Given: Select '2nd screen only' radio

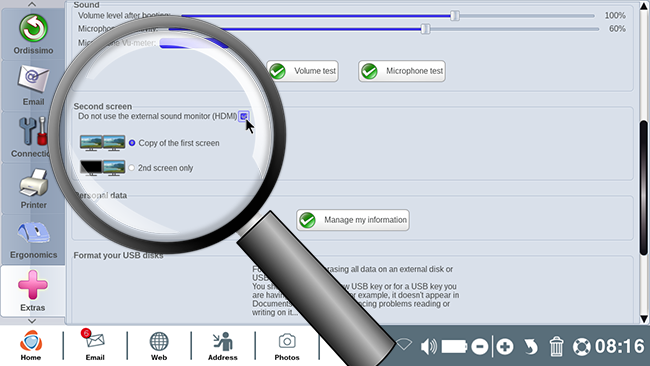Looking at the screenshot, I should click(x=131, y=168).
